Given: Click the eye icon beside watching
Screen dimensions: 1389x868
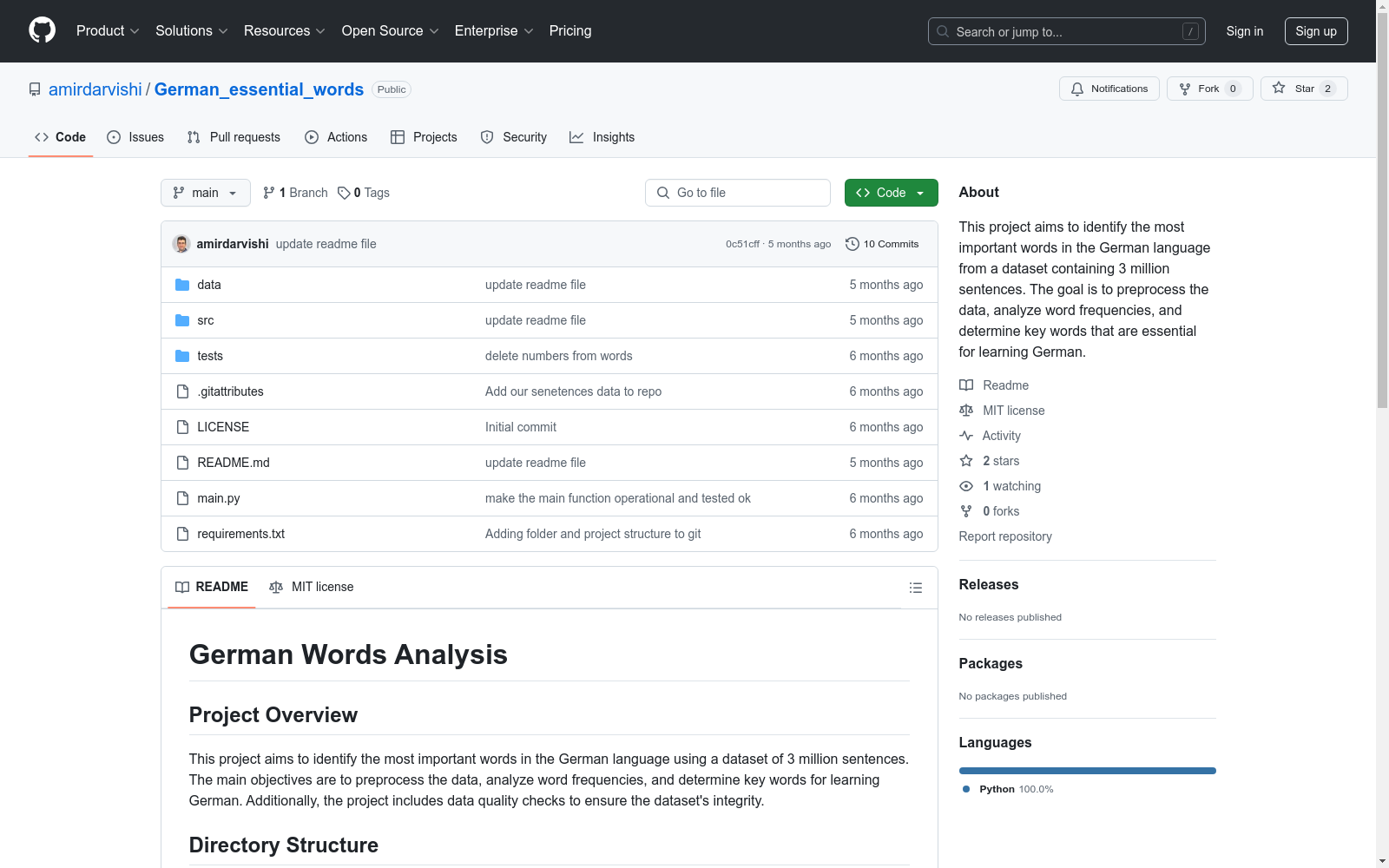Looking at the screenshot, I should 966,486.
